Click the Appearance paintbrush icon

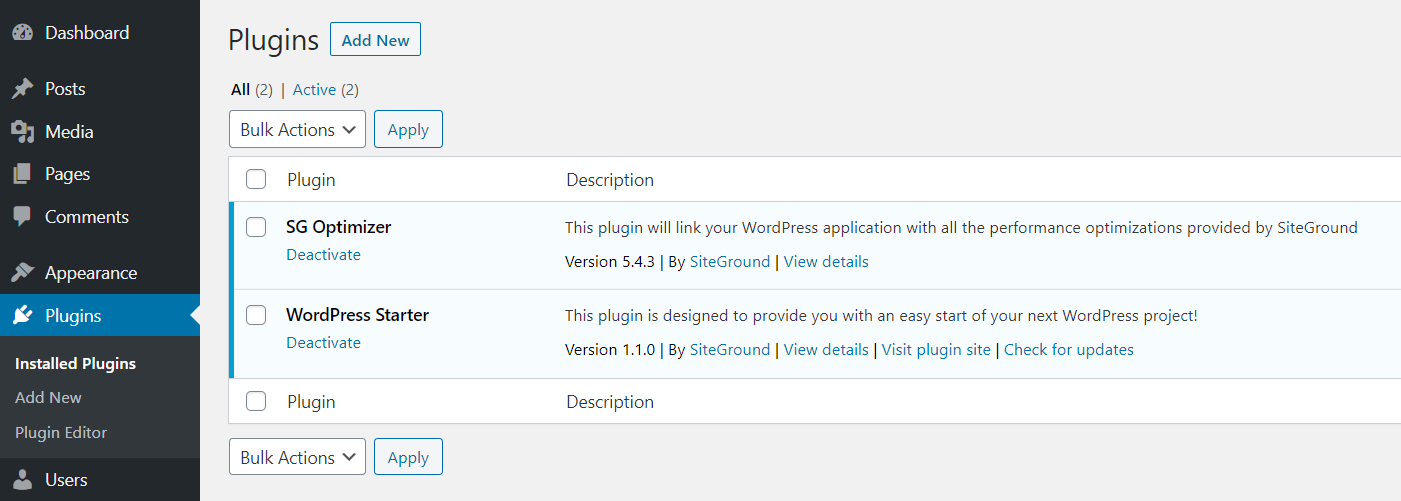(23, 273)
